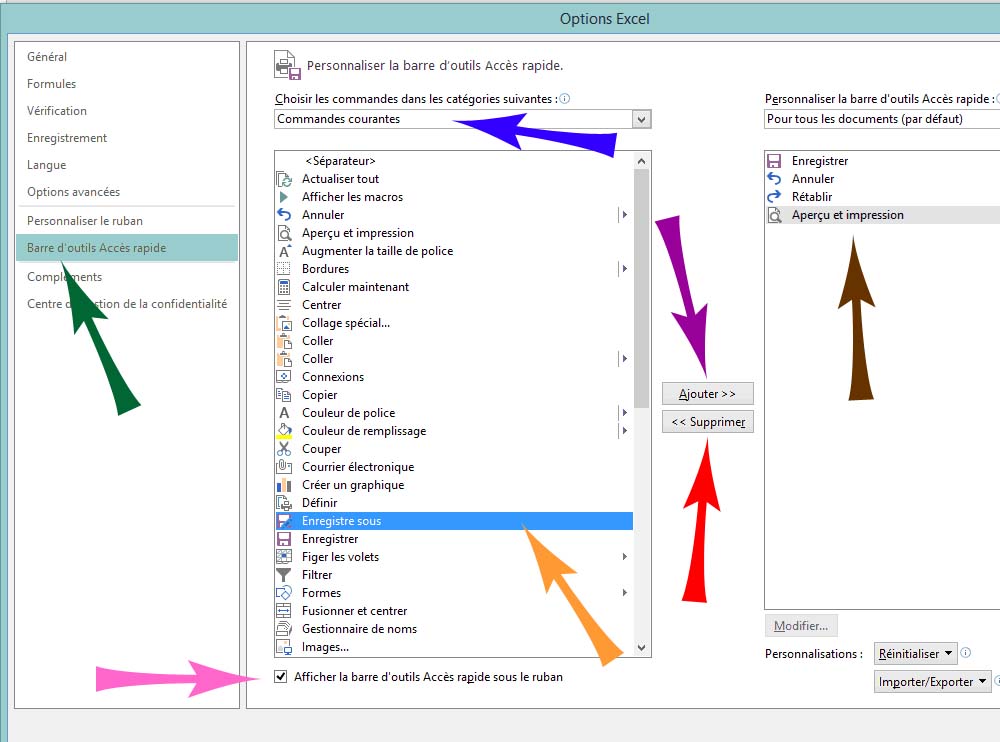The height and width of the screenshot is (742, 1000).
Task: Click the Personnalisations info icon
Action: (966, 652)
